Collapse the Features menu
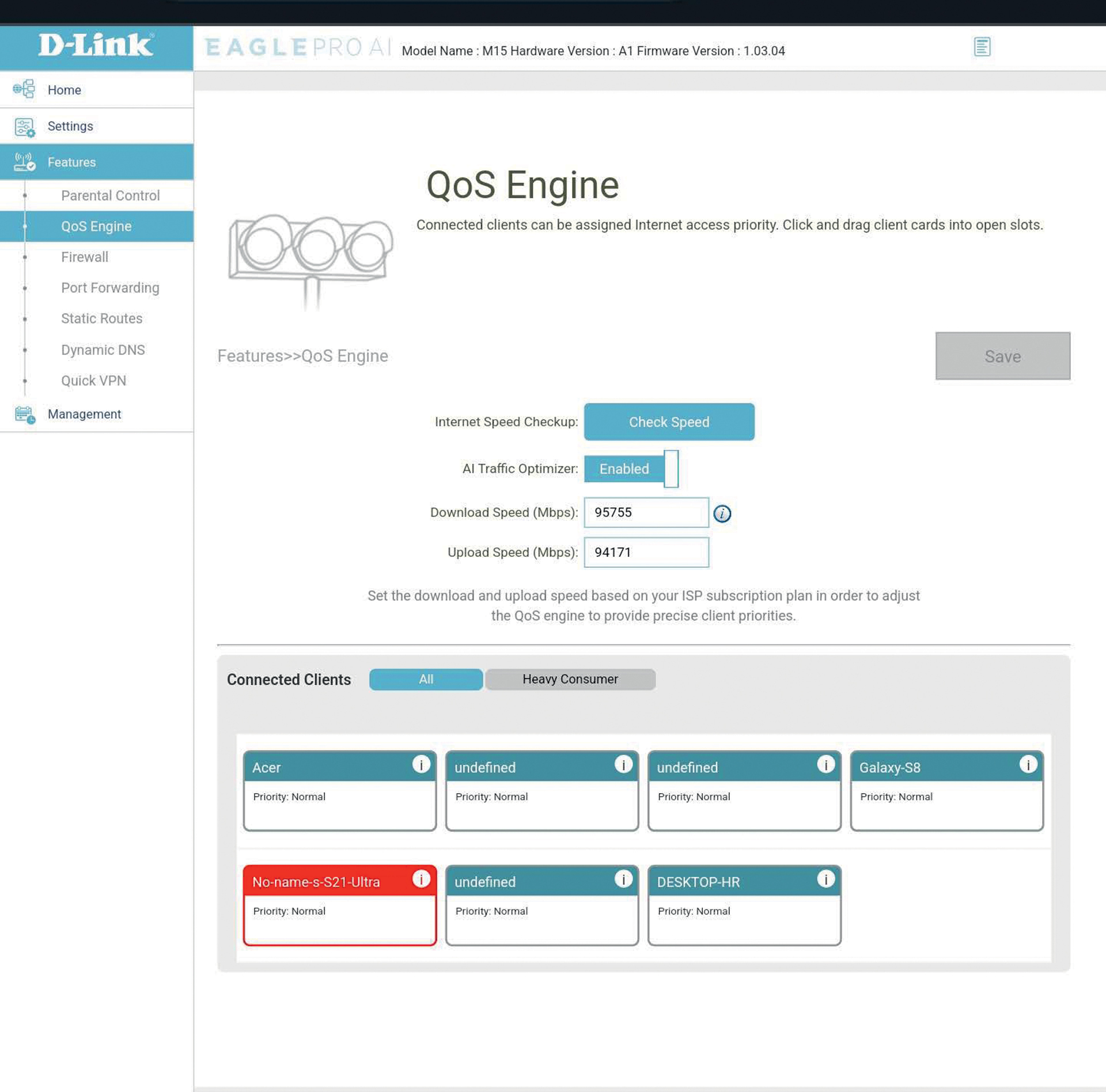This screenshot has width=1106, height=1092. click(97, 162)
